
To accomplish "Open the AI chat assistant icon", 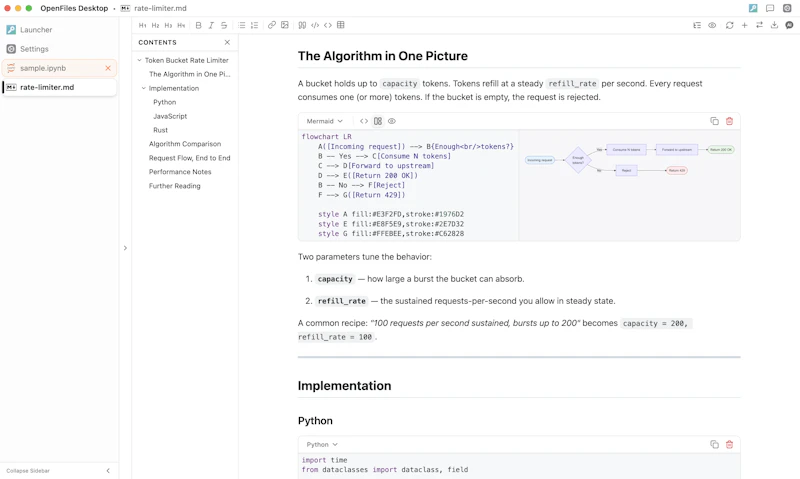I will point(789,25).
